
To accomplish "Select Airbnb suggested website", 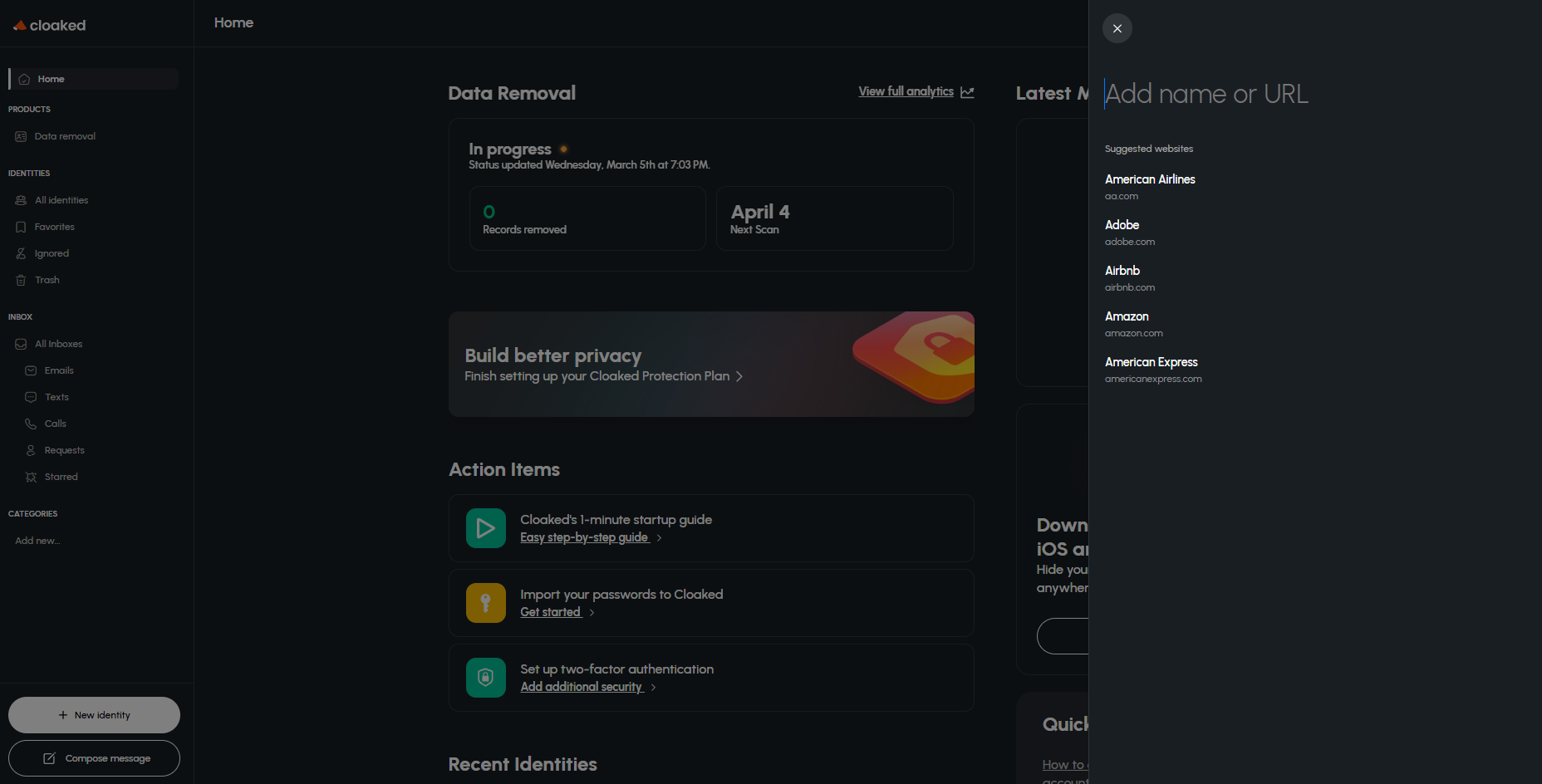I will [x=1130, y=278].
